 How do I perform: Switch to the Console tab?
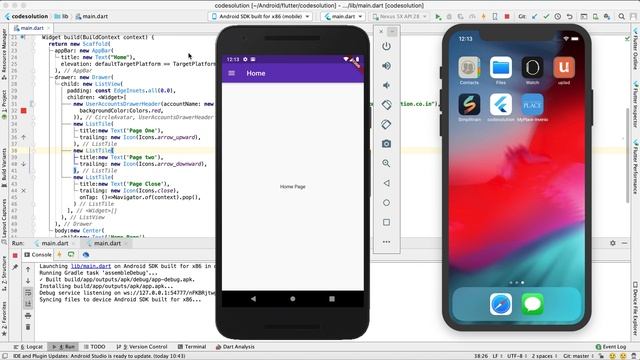pyautogui.click(x=38, y=255)
